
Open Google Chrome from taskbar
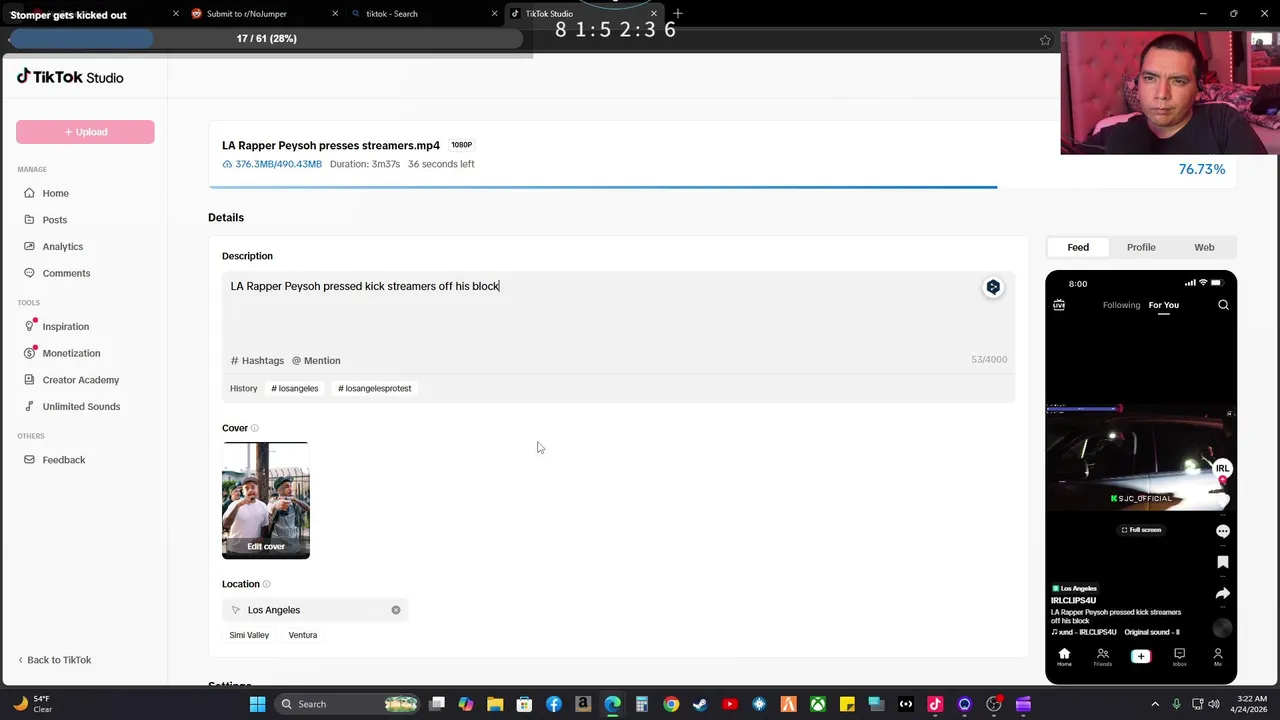point(671,704)
